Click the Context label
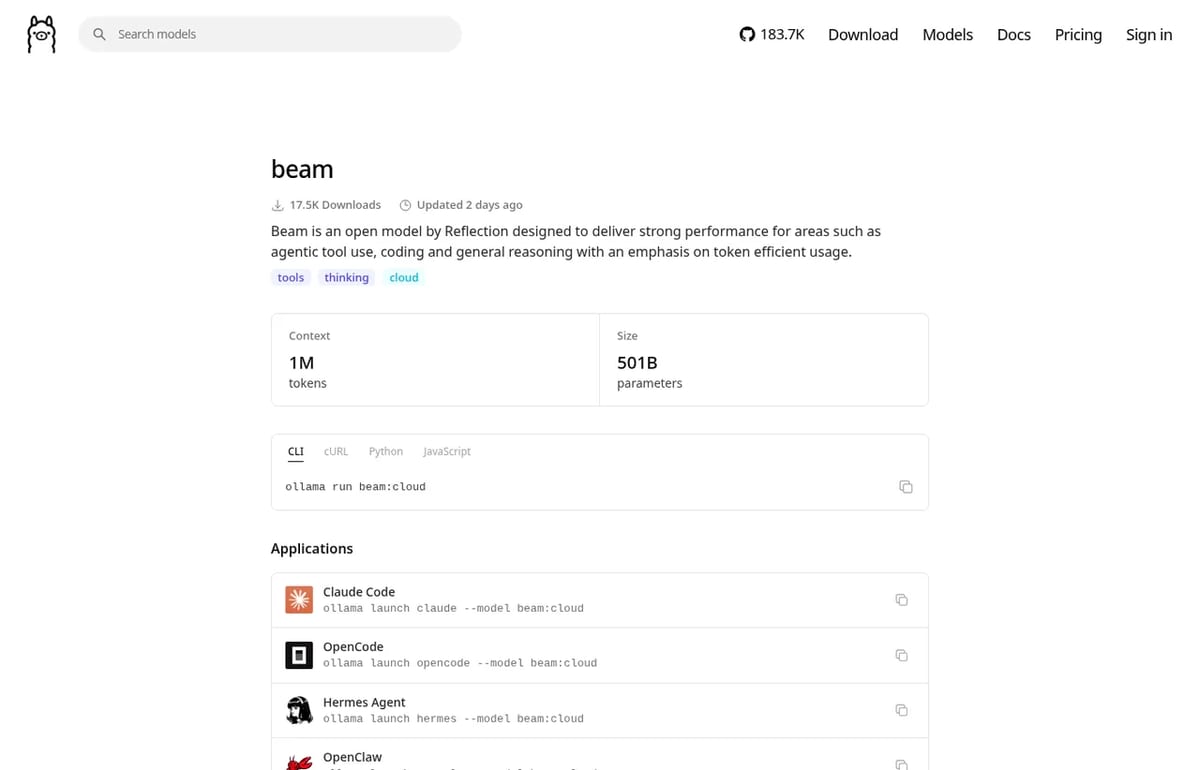 (x=309, y=336)
